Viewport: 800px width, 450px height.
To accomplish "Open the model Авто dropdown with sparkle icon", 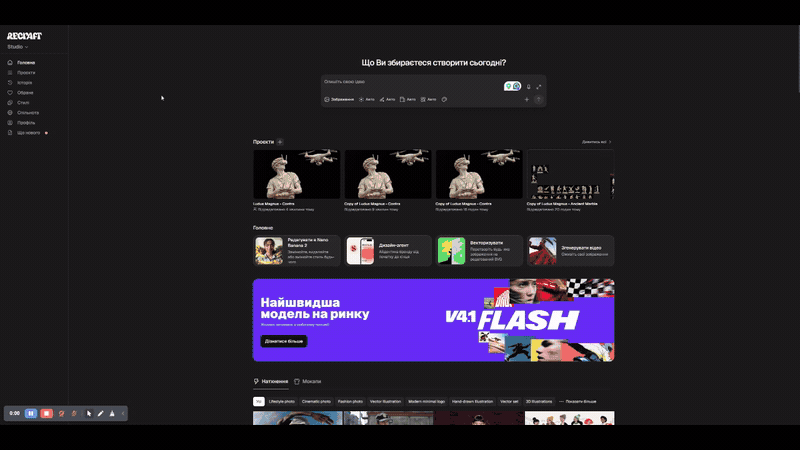I will pos(366,99).
